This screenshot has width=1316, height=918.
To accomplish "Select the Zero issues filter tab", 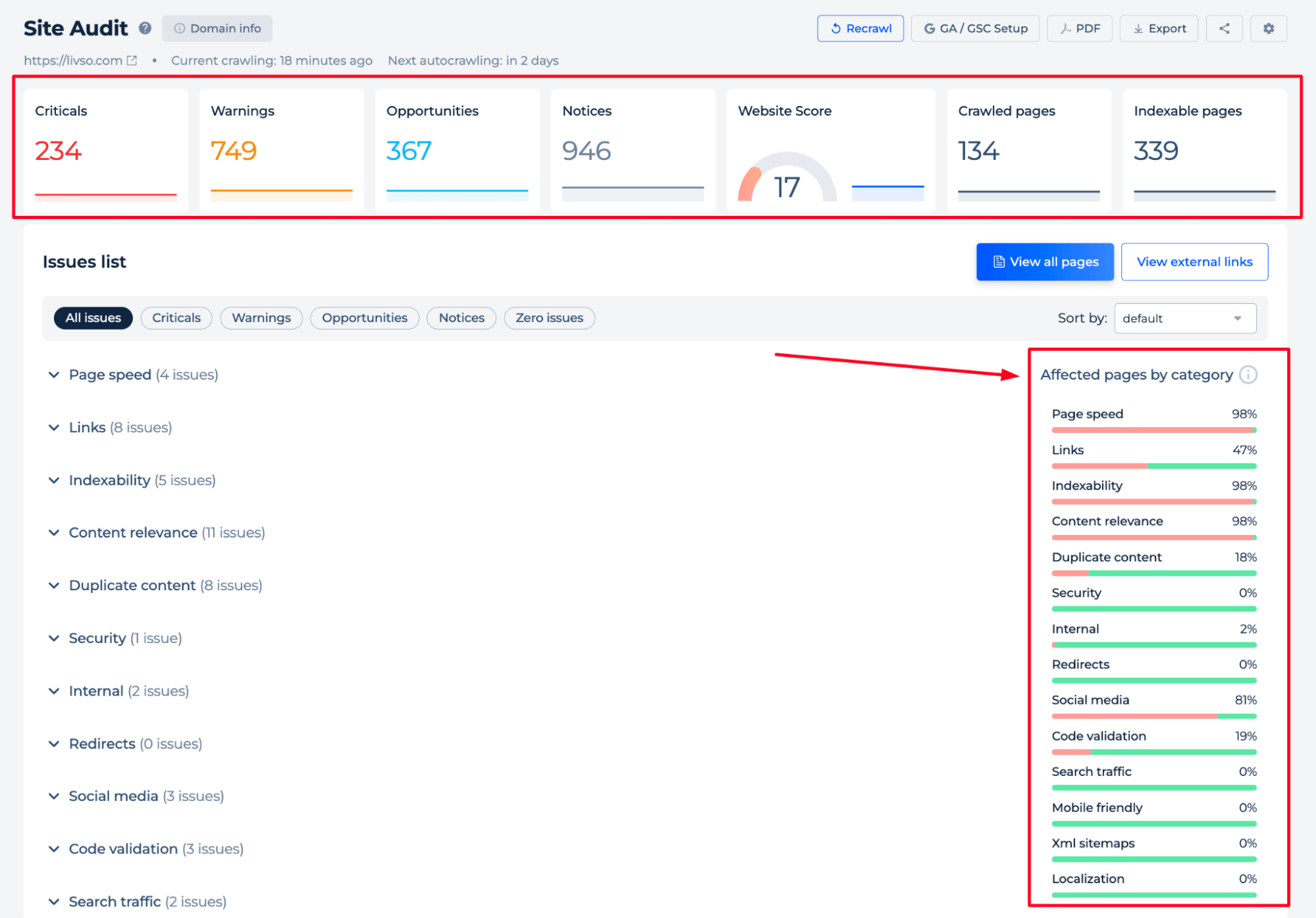I will pos(549,318).
